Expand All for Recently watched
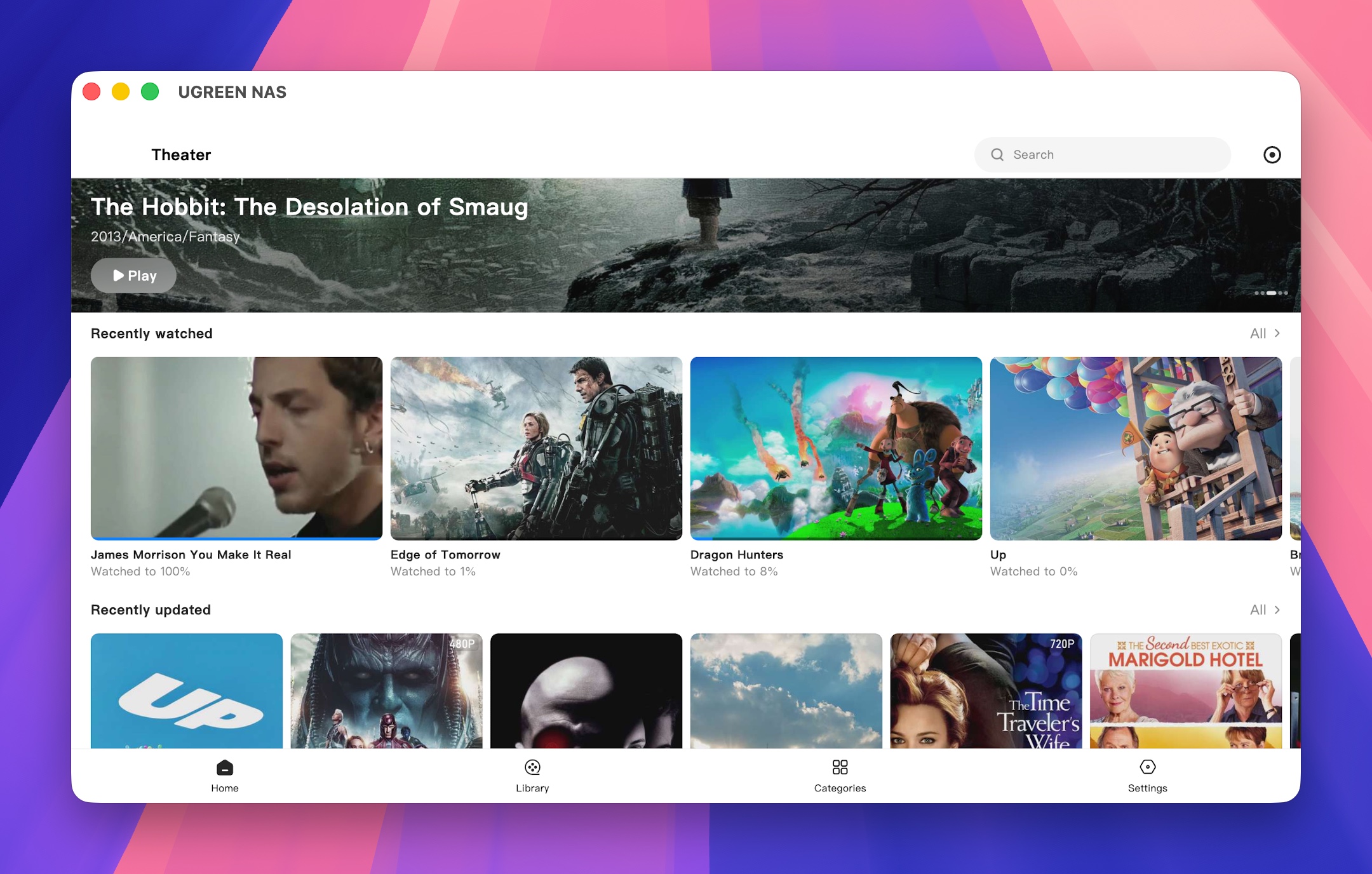 tap(1265, 333)
